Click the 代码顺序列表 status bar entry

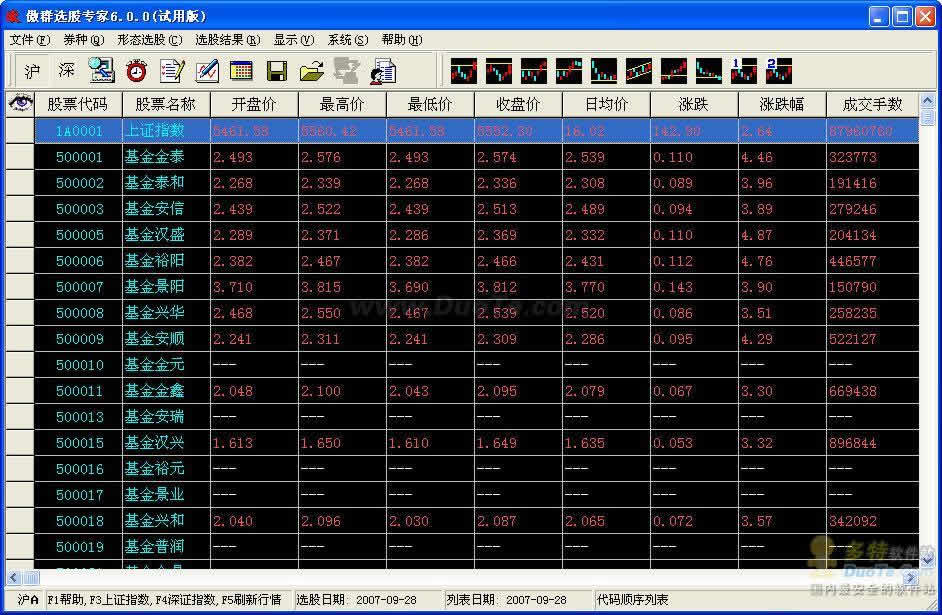pos(632,599)
